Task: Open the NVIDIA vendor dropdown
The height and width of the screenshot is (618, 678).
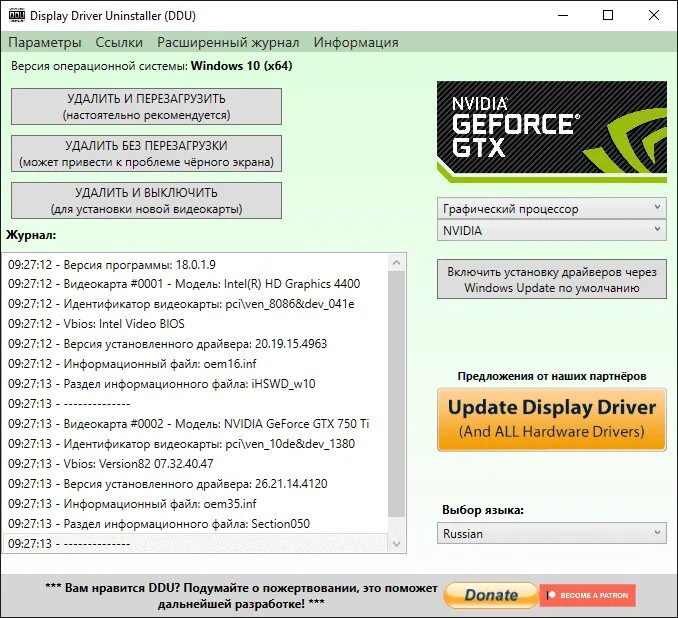Action: tap(552, 231)
